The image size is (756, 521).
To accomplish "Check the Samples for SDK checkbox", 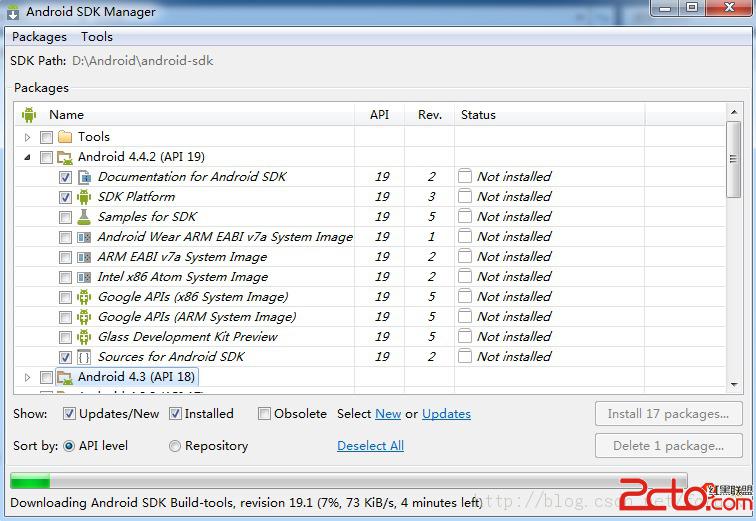I will coord(65,217).
